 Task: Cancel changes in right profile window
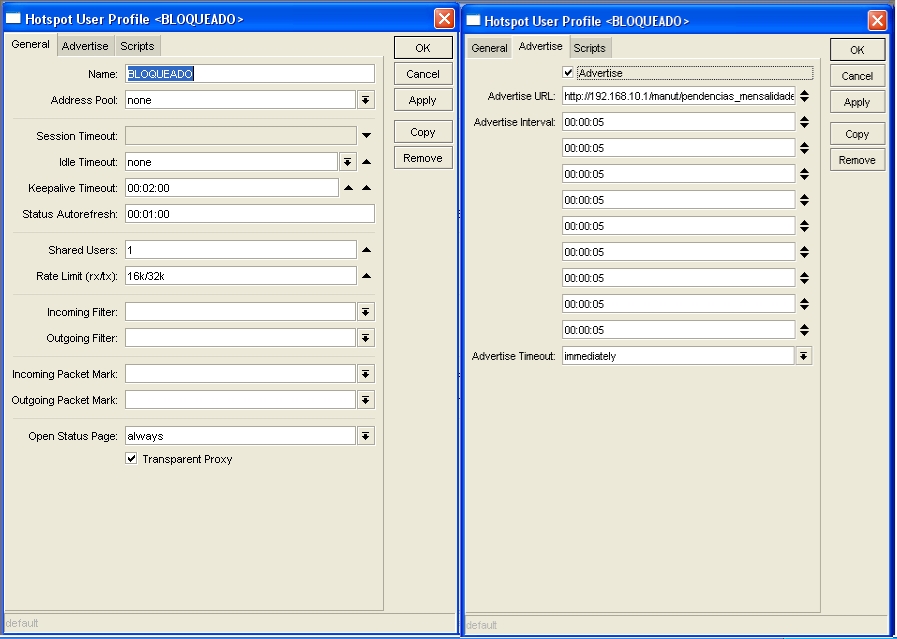(x=857, y=76)
